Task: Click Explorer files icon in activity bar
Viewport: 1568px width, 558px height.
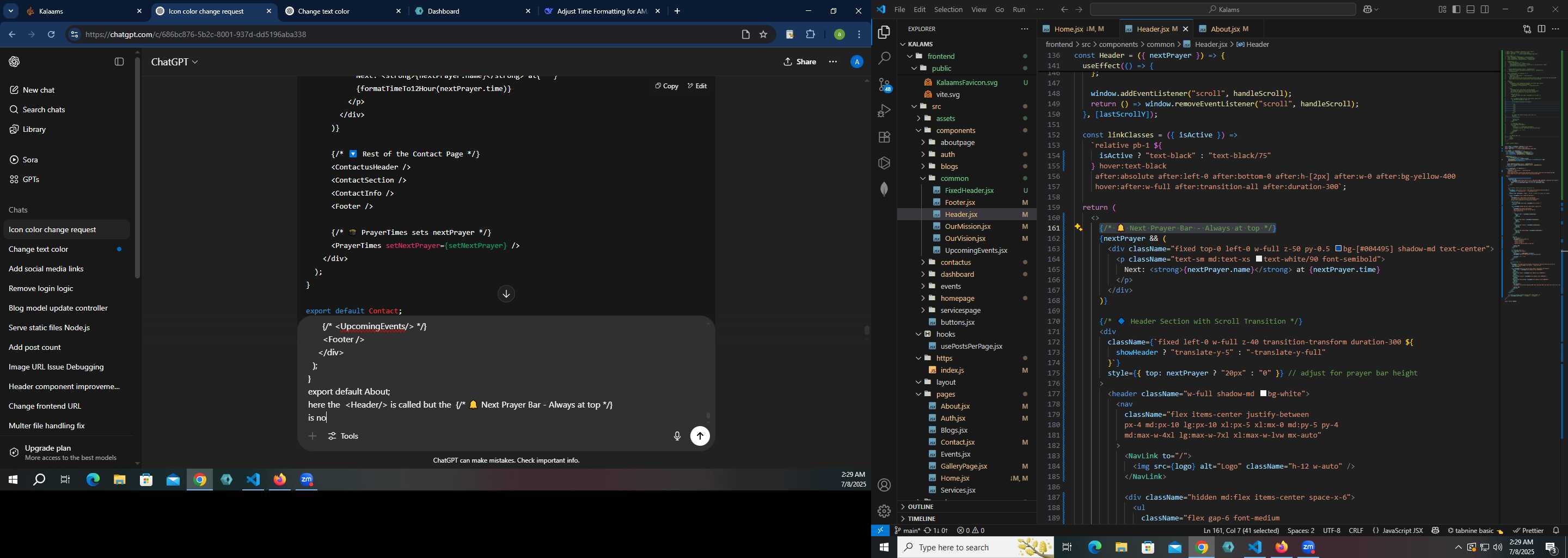Action: pyautogui.click(x=884, y=32)
